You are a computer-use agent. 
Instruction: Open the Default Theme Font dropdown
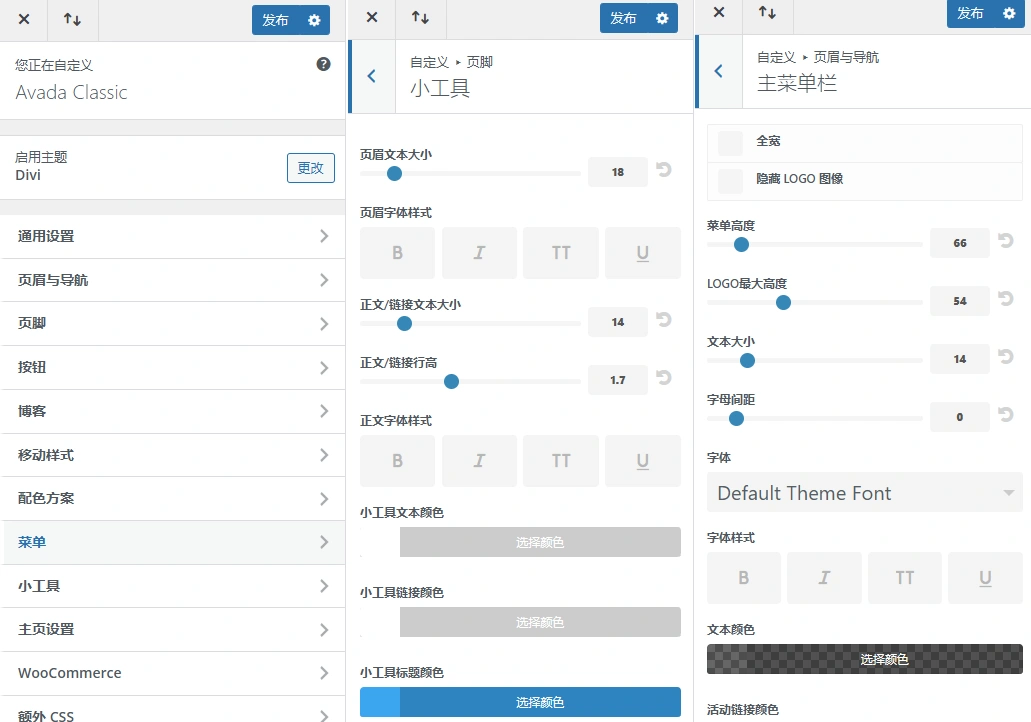coord(864,492)
